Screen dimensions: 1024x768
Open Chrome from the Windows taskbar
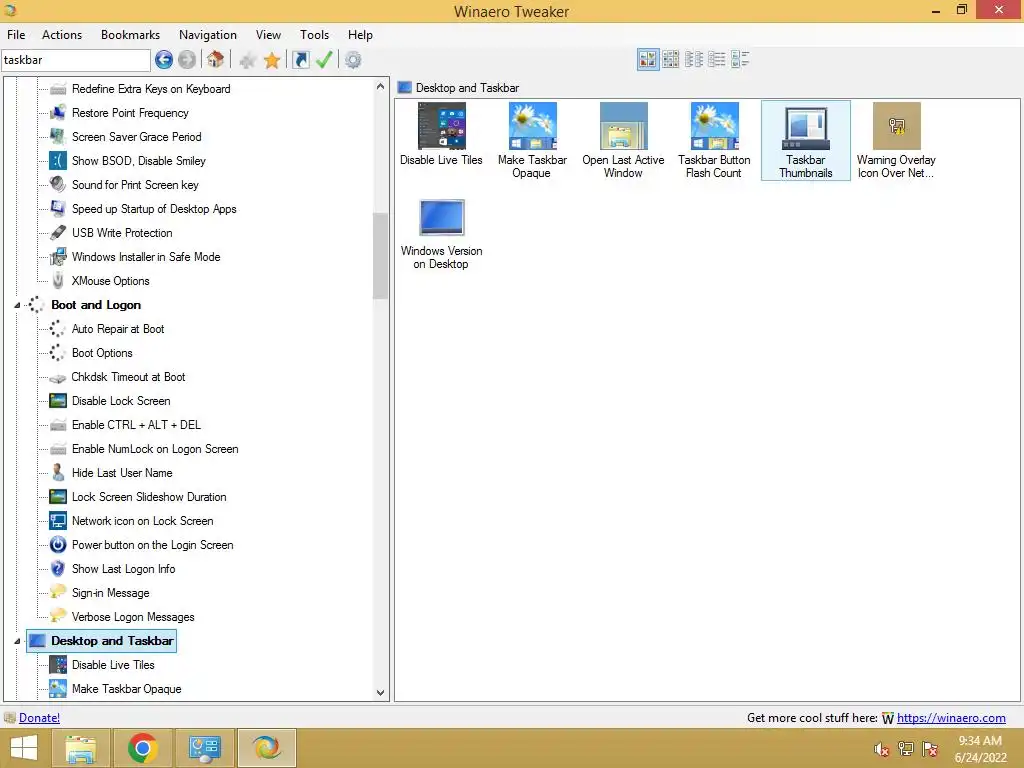[x=142, y=748]
